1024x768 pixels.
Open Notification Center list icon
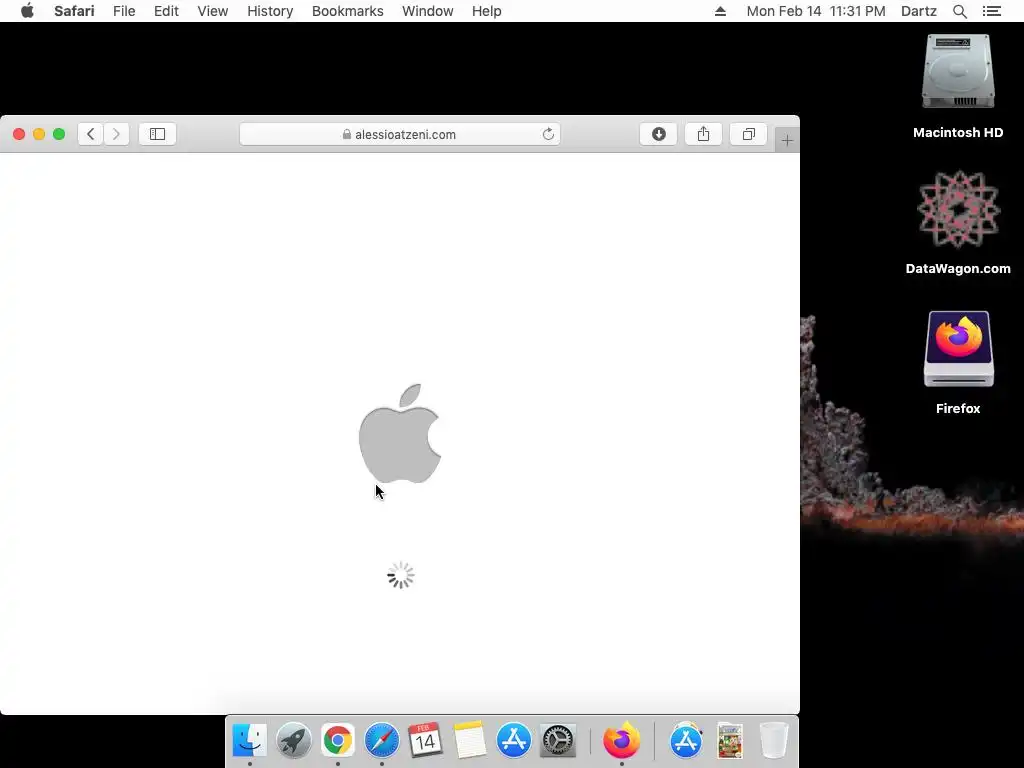click(991, 11)
